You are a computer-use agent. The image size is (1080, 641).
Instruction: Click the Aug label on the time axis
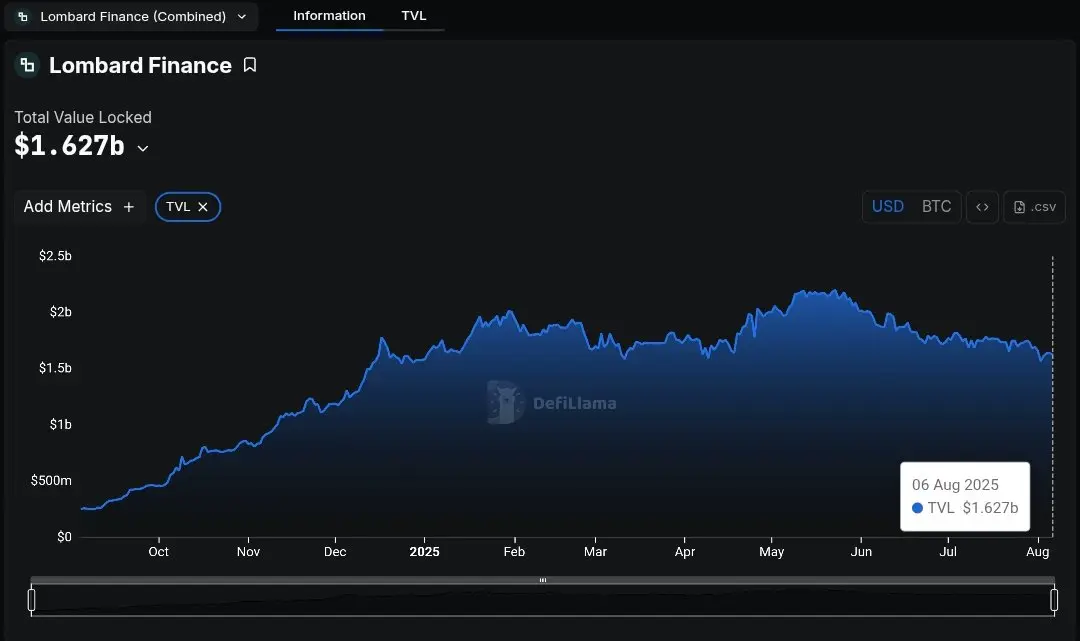pos(1037,551)
